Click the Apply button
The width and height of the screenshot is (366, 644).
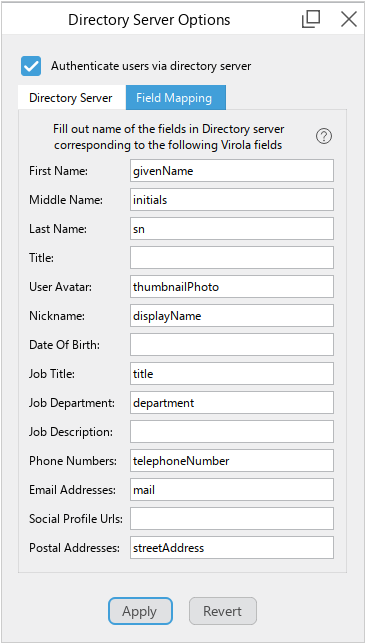tap(140, 611)
